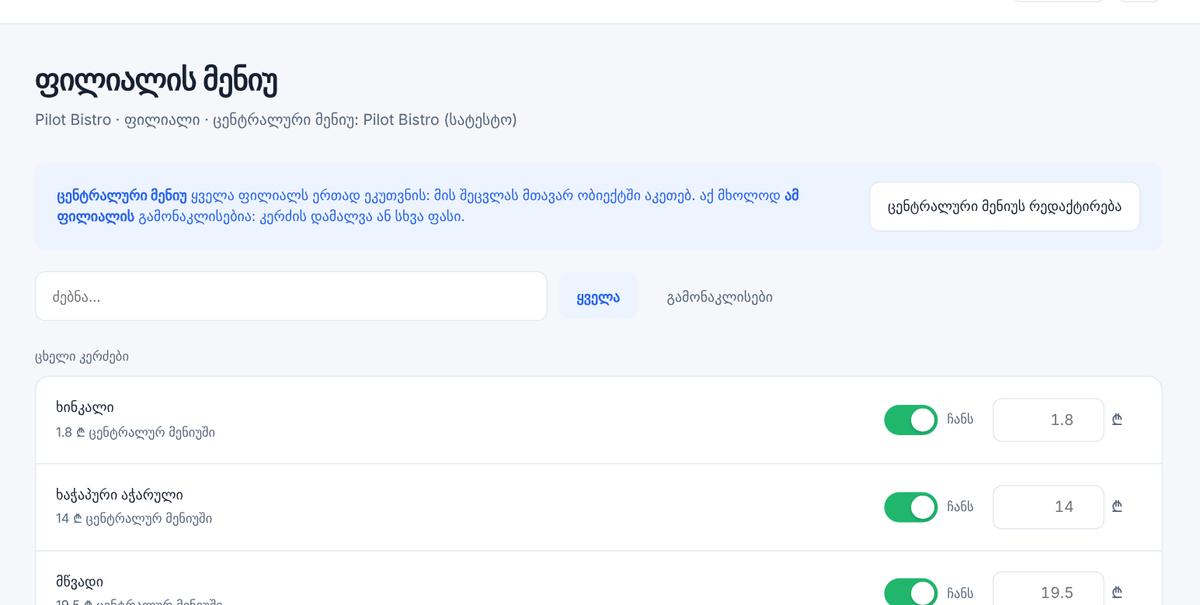1200x605 pixels.
Task: Open the ცენტრალური მენიუს რედაქტირება button
Action: [x=1004, y=207]
